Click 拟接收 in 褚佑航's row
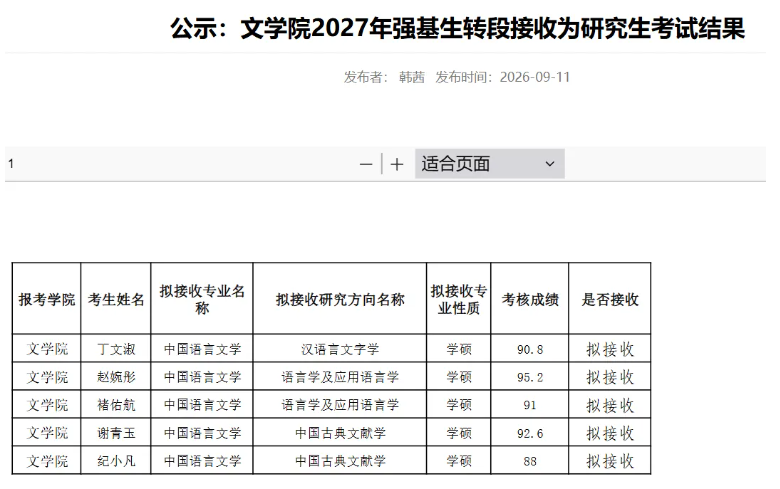This screenshot has width=780, height=489. [x=610, y=405]
